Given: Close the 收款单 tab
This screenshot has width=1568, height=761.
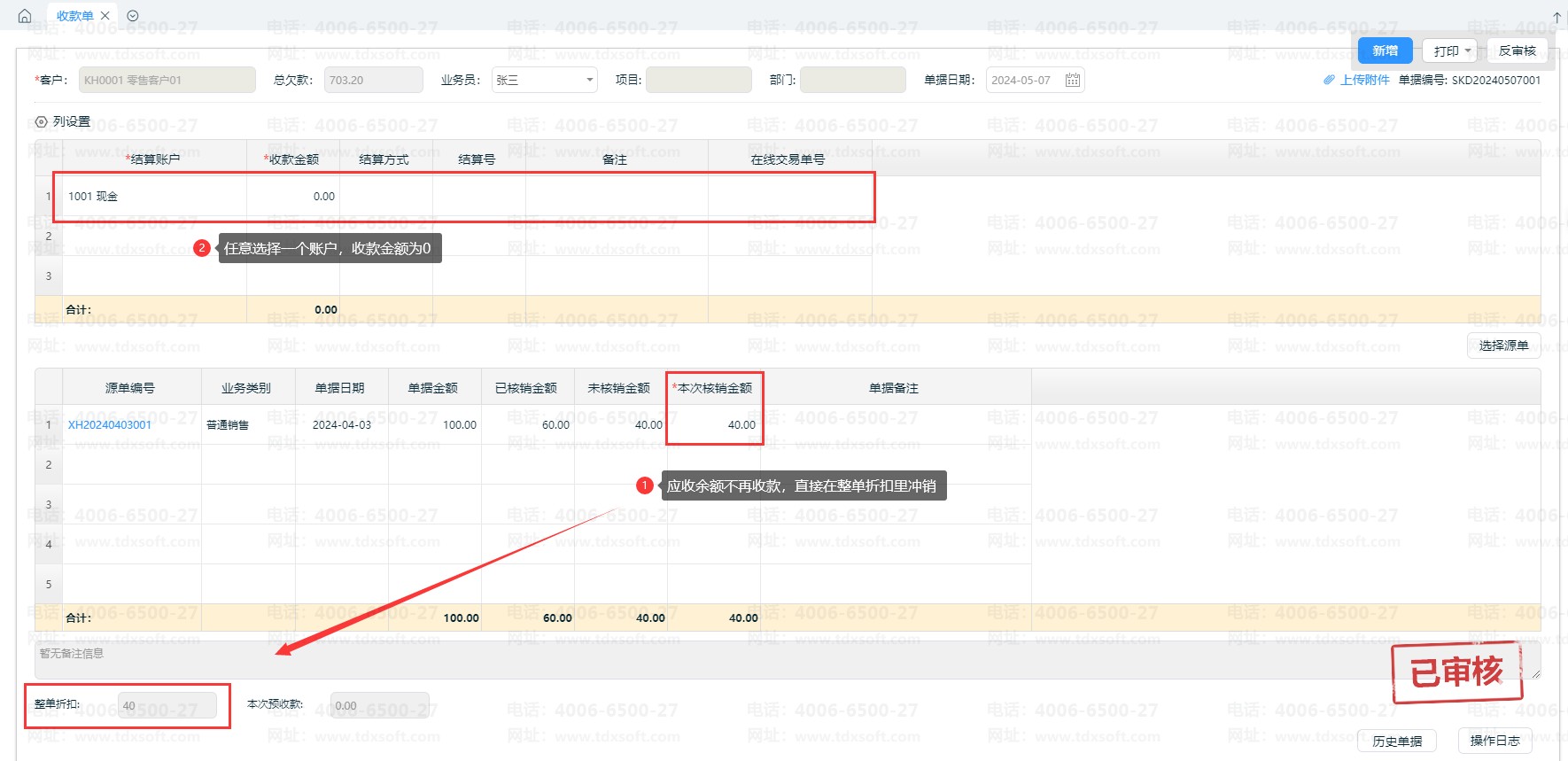Looking at the screenshot, I should click(x=105, y=16).
